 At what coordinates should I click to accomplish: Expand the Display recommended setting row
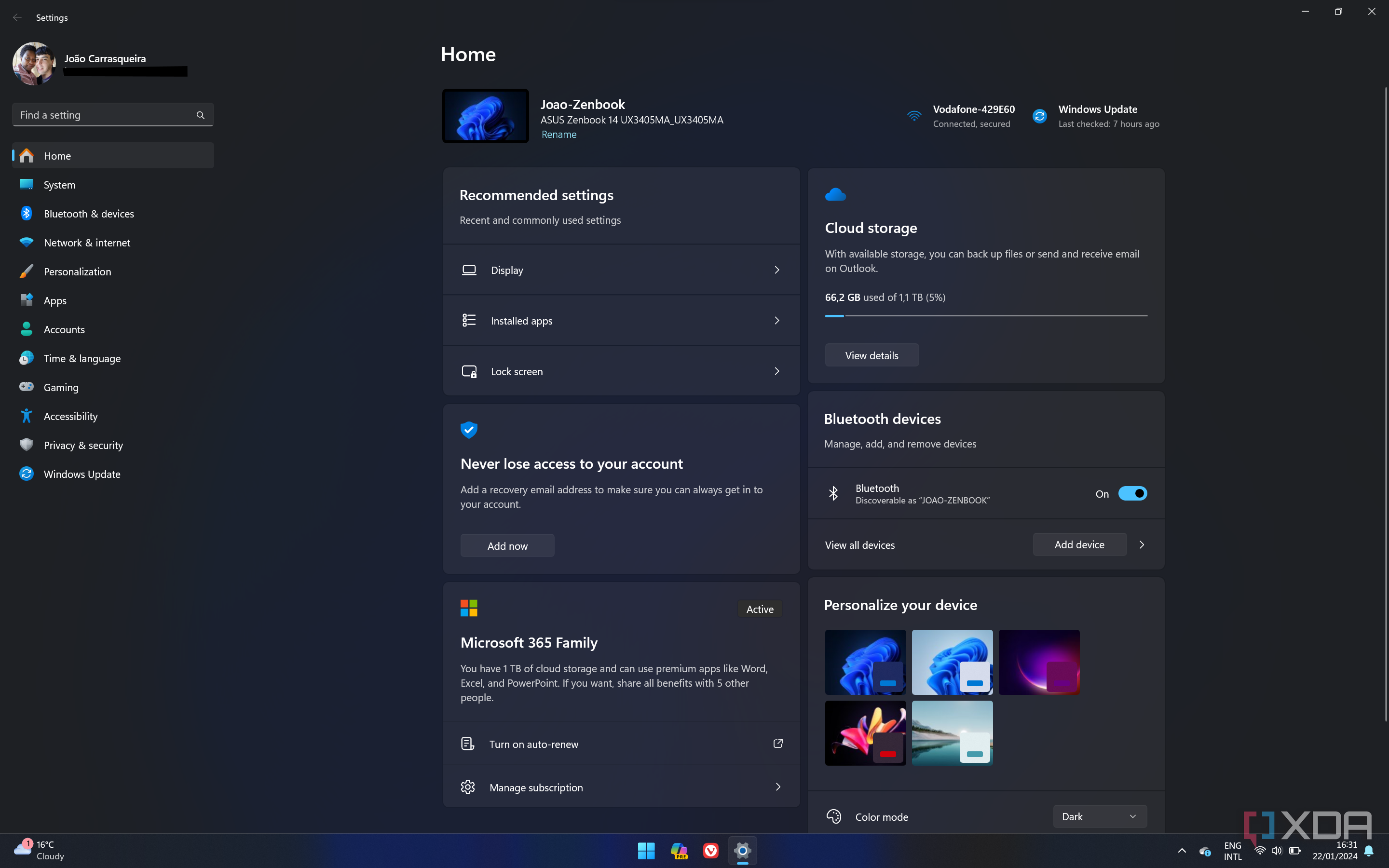coord(621,270)
